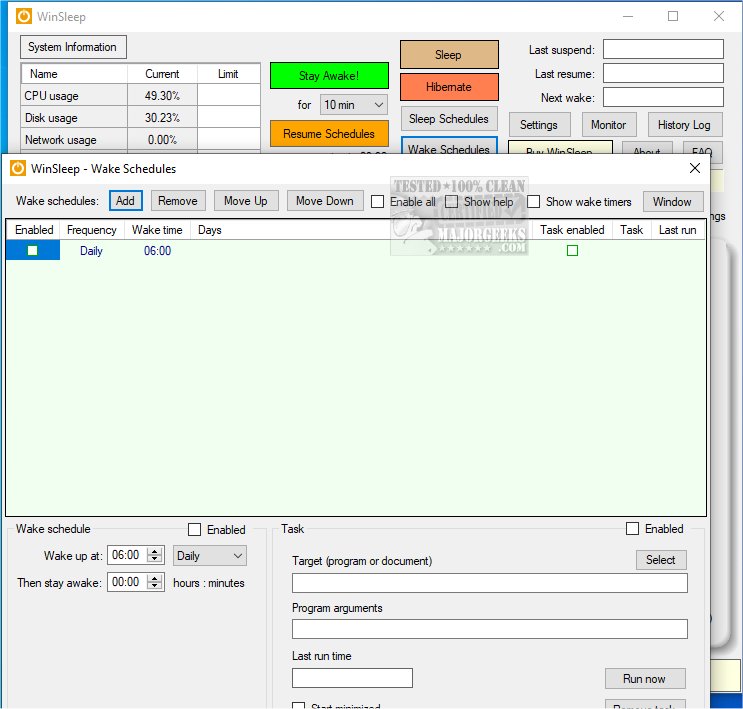Image resolution: width=743 pixels, height=709 pixels.
Task: Open the Monitor window
Action: pyautogui.click(x=608, y=125)
